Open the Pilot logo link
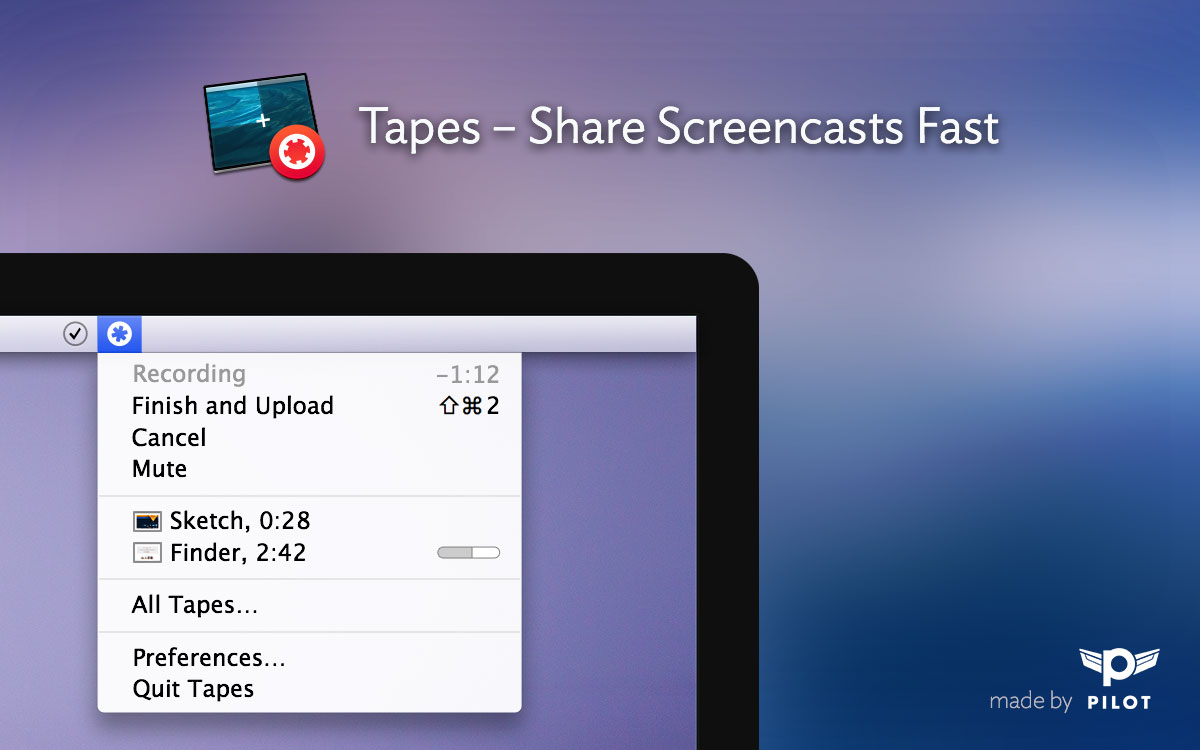Viewport: 1200px width, 750px height. pyautogui.click(x=1119, y=680)
